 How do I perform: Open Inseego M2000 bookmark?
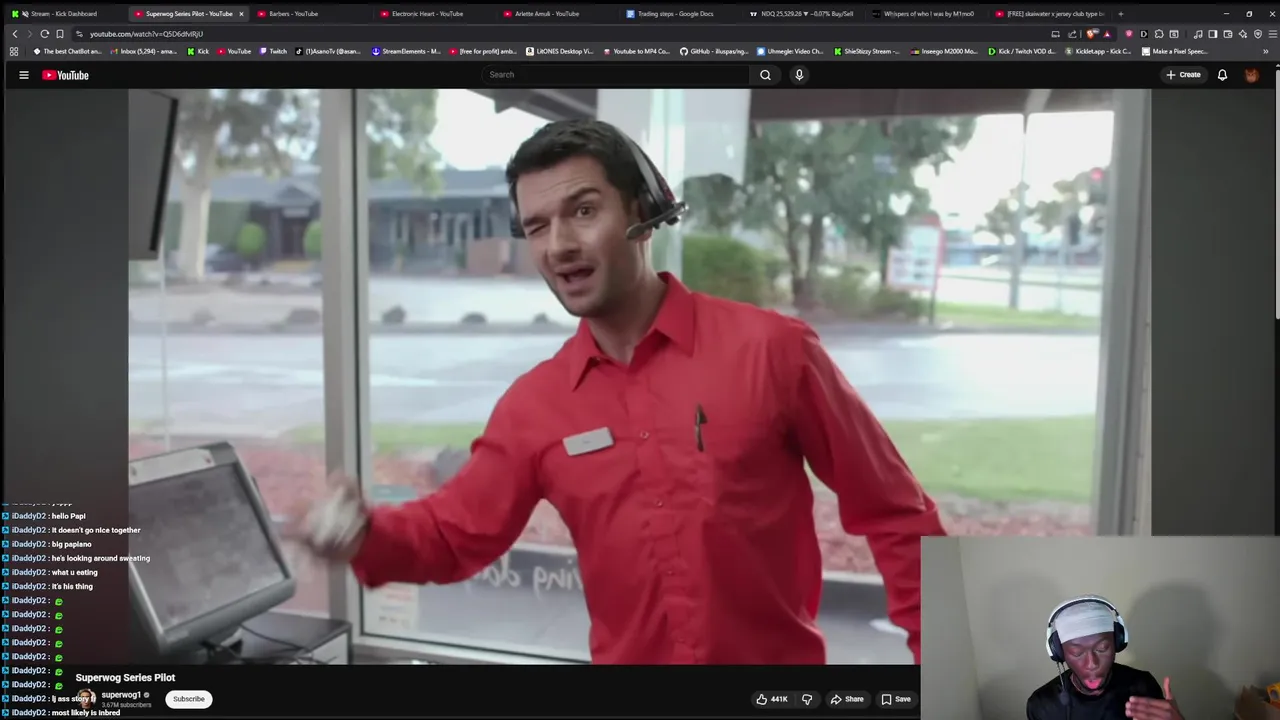[x=944, y=51]
